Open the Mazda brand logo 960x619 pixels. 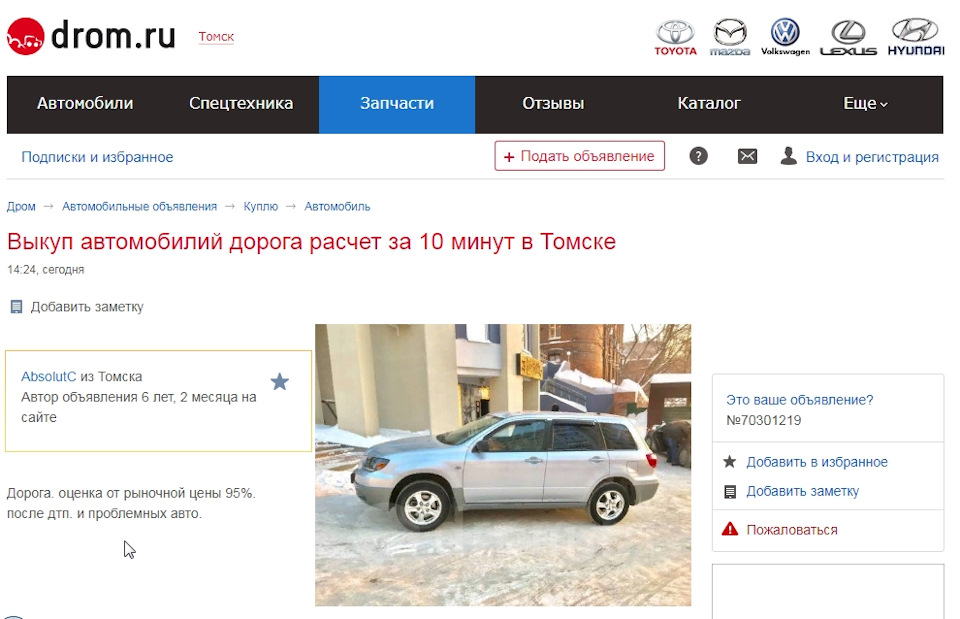coord(730,38)
